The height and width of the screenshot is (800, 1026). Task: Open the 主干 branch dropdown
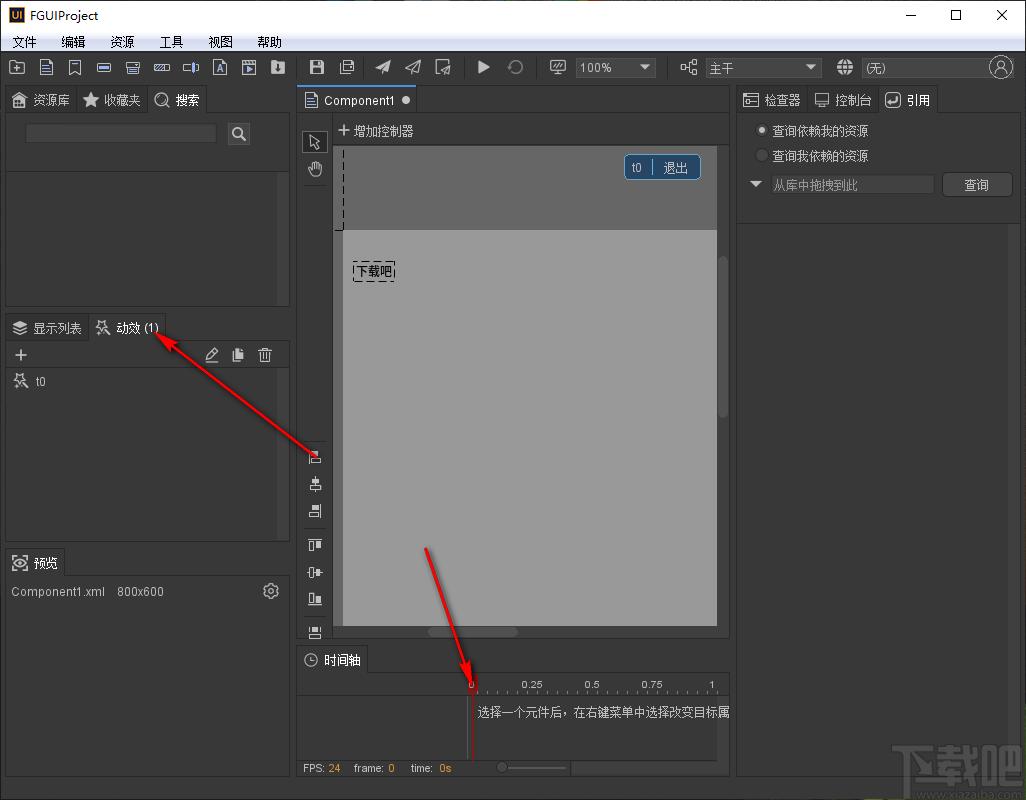(763, 67)
